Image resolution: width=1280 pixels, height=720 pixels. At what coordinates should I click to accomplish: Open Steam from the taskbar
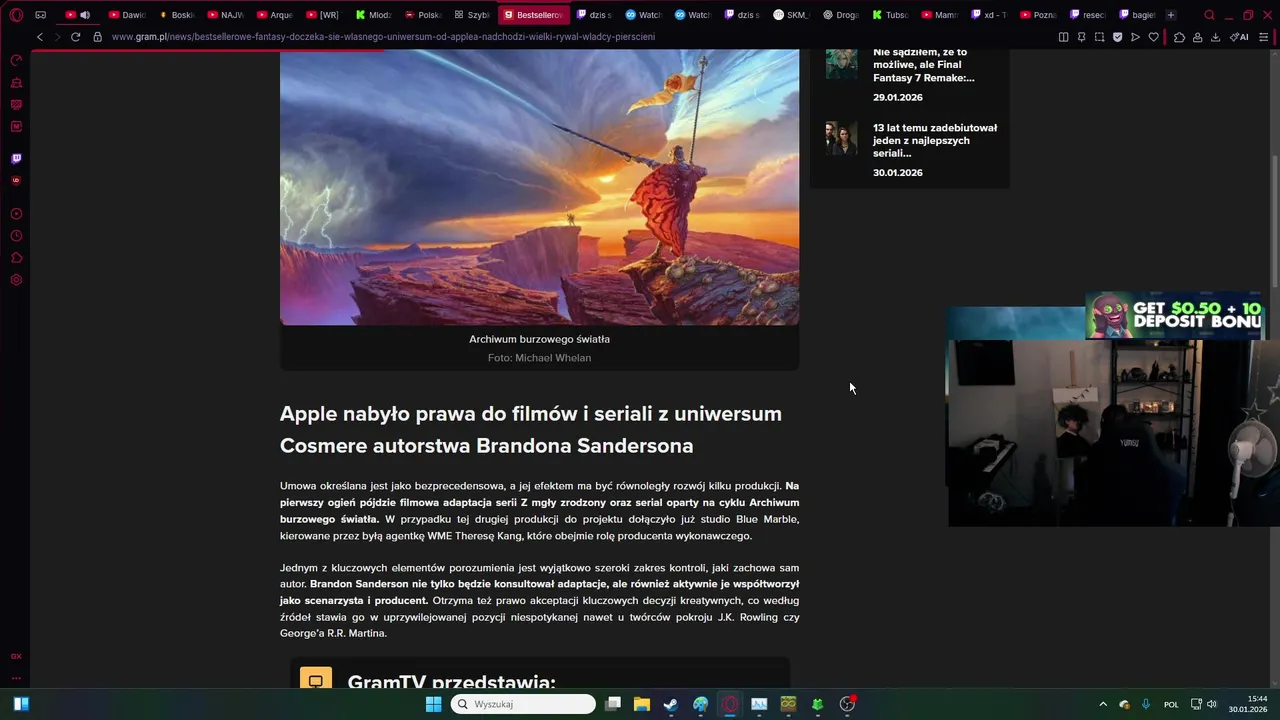coord(671,704)
